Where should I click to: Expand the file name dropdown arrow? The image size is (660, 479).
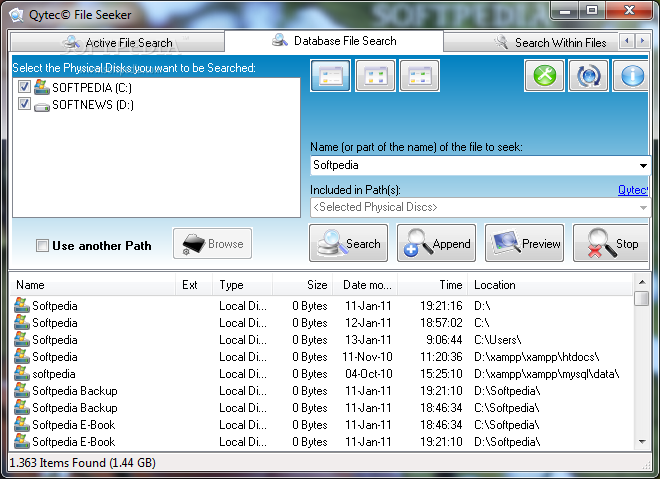pyautogui.click(x=643, y=165)
